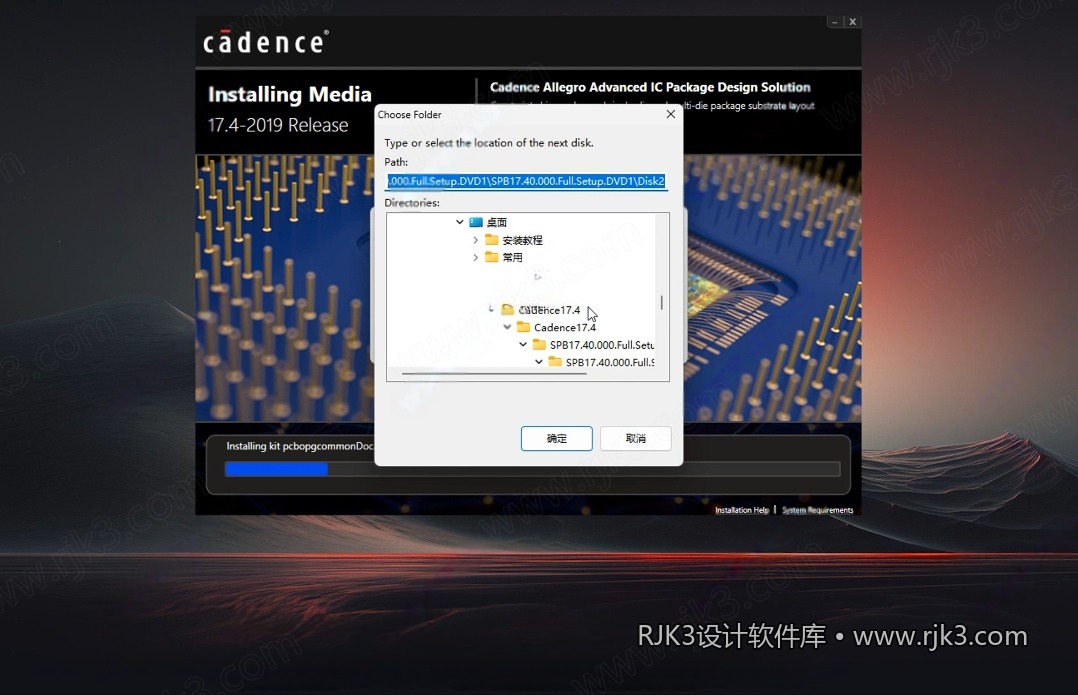Minimize the Cadence installer window
1078x695 pixels.
835,22
